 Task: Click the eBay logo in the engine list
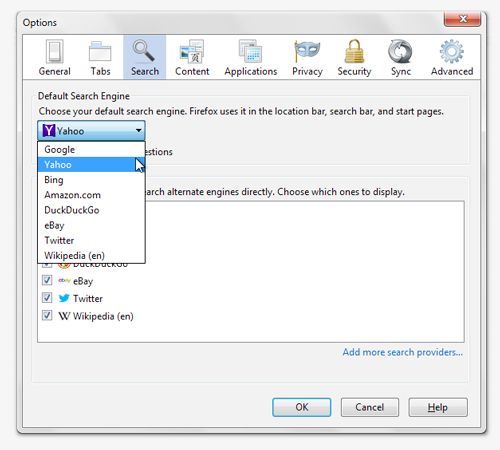click(64, 281)
